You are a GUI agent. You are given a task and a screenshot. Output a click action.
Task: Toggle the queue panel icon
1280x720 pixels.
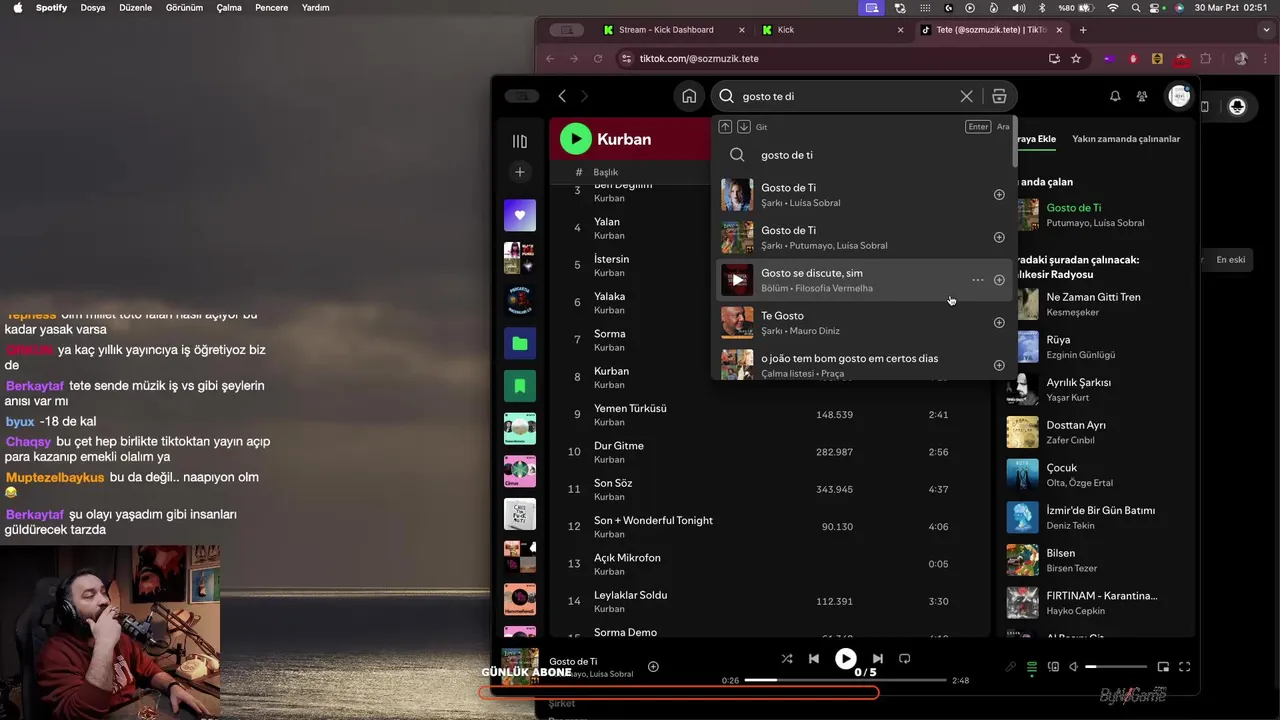[x=1032, y=667]
